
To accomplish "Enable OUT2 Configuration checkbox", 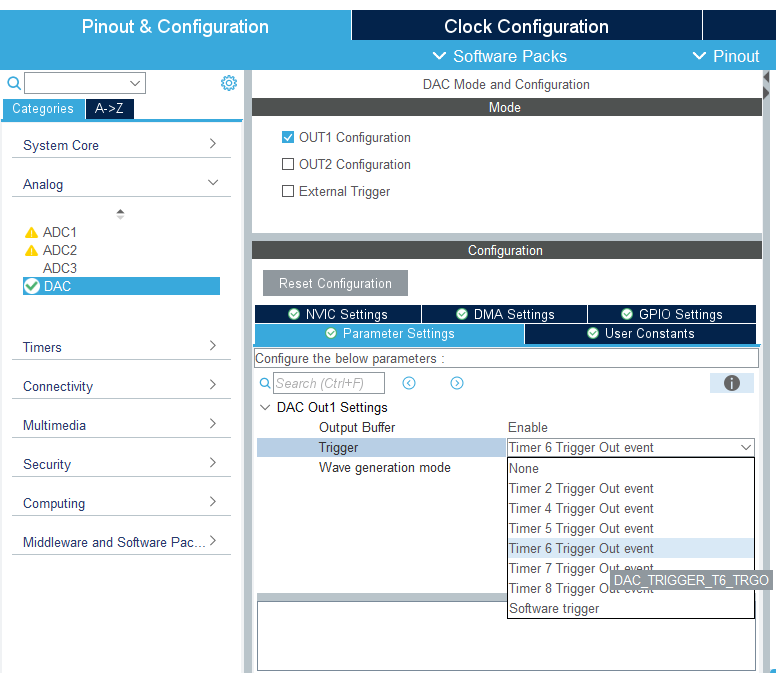I will pyautogui.click(x=288, y=164).
